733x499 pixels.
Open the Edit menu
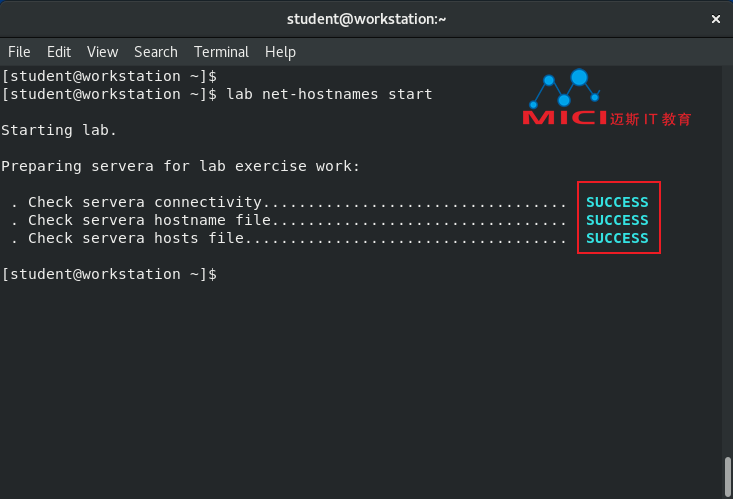(x=59, y=52)
